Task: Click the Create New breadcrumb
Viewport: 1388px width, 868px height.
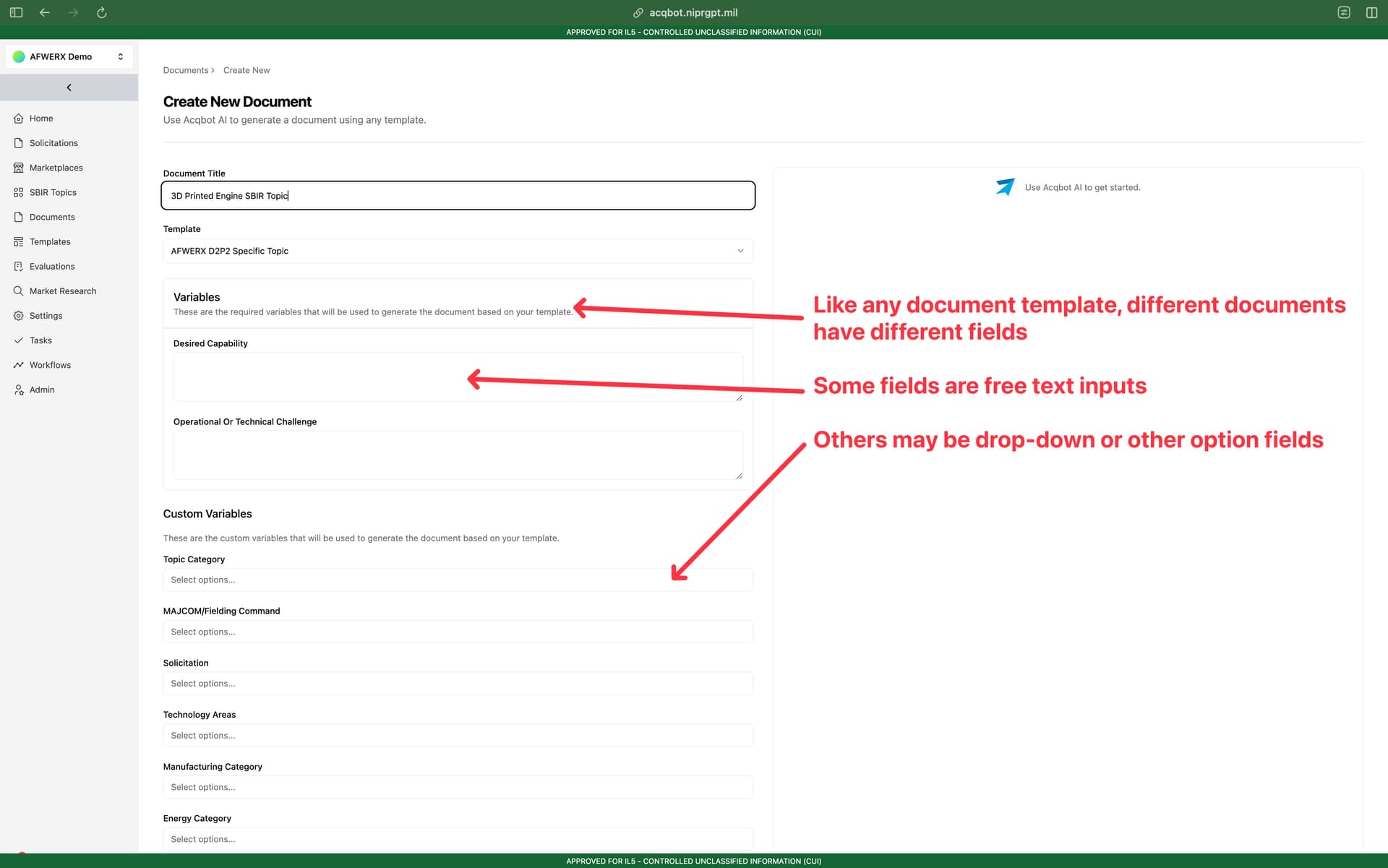Action: coord(247,70)
